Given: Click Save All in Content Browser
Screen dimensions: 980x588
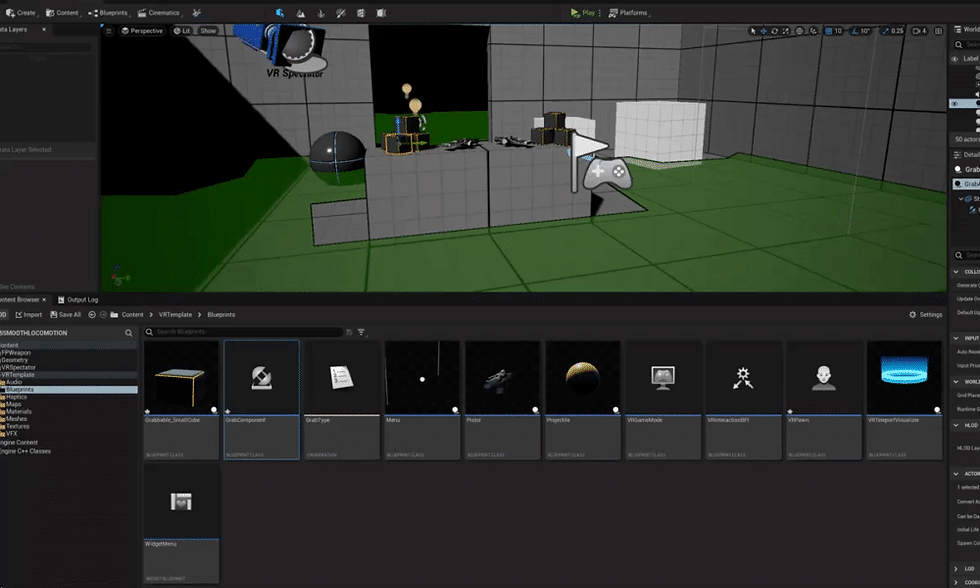Looking at the screenshot, I should 66,314.
